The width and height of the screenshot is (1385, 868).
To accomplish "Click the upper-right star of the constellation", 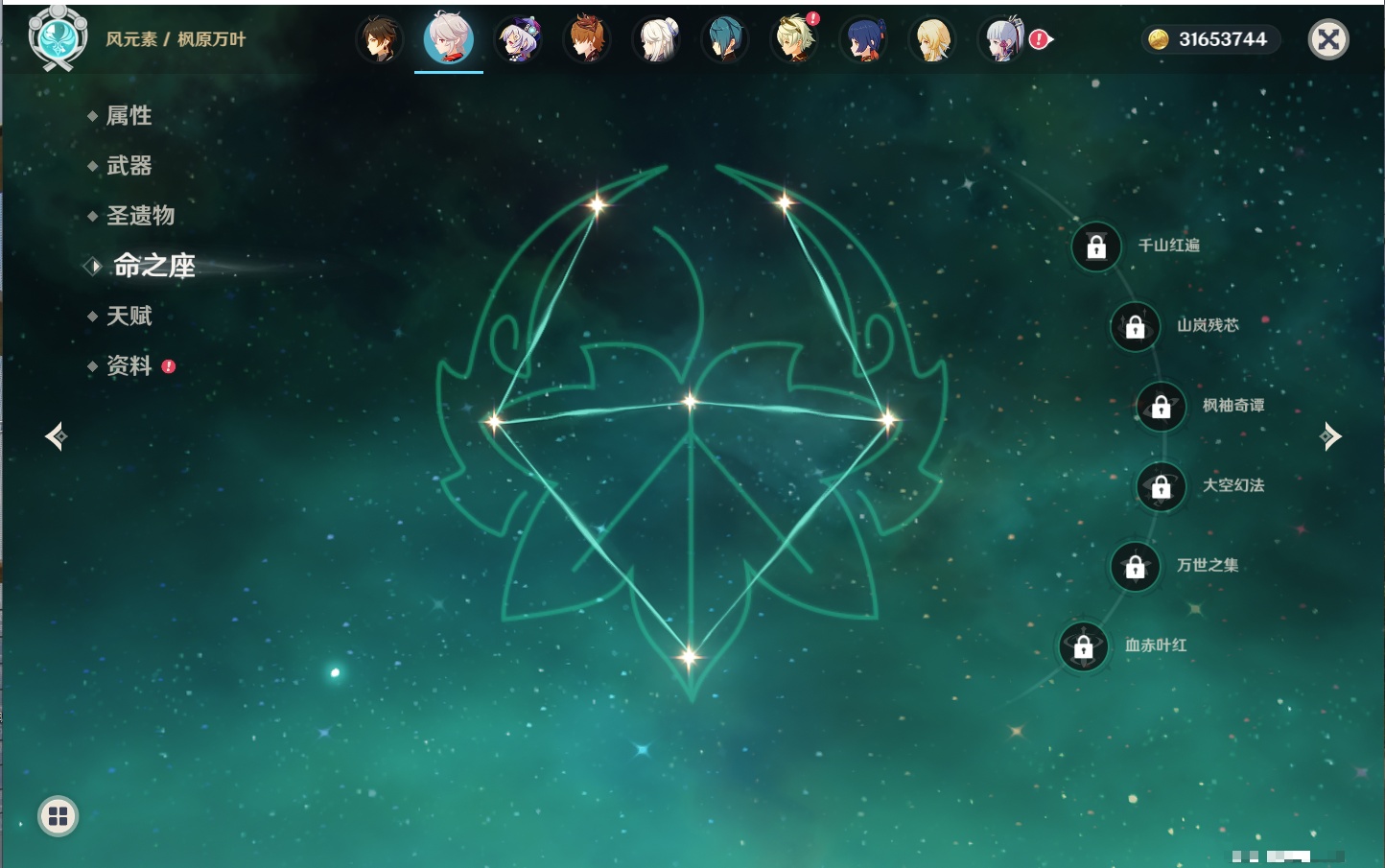I will click(x=785, y=201).
